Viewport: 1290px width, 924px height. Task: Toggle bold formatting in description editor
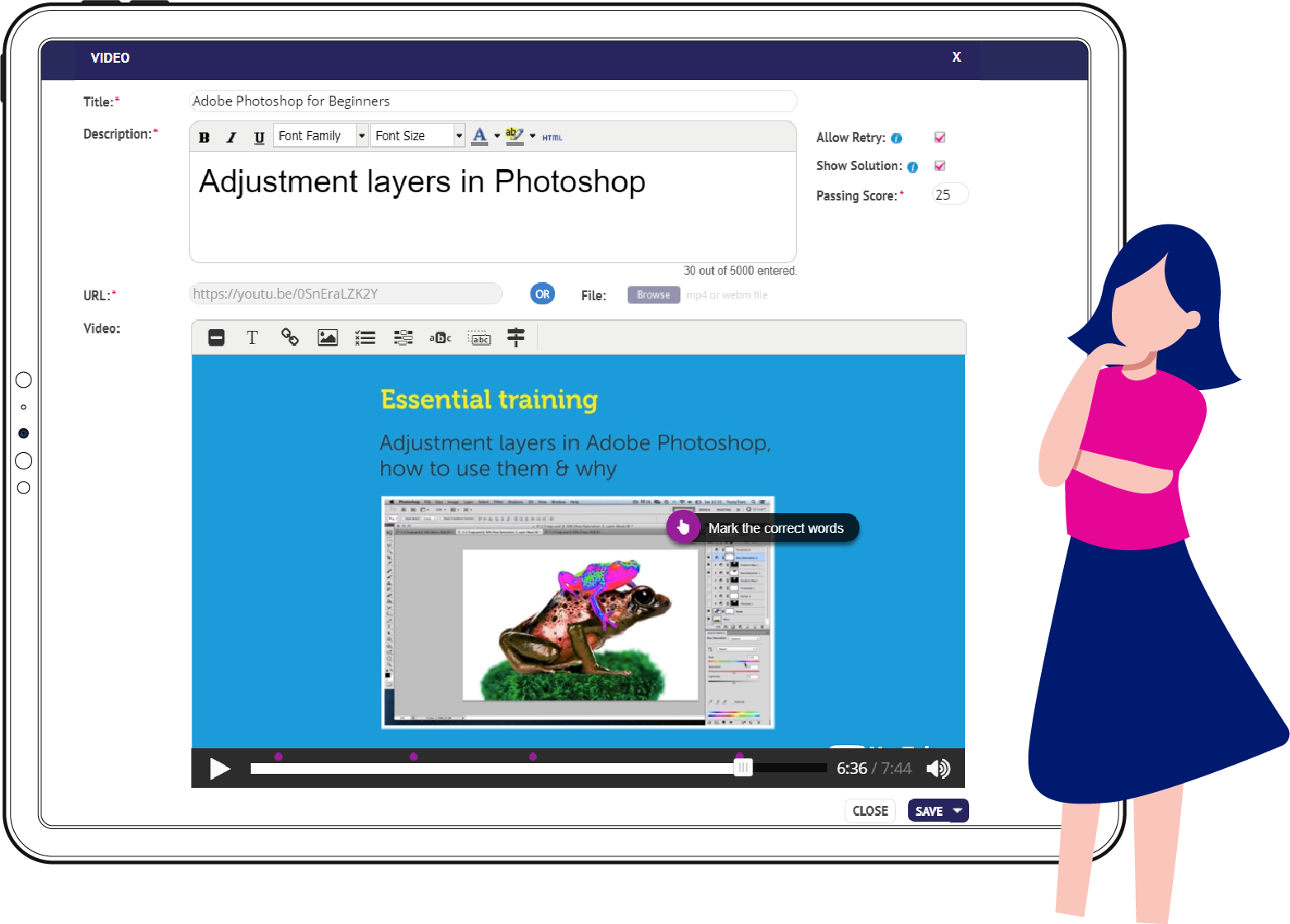(205, 137)
